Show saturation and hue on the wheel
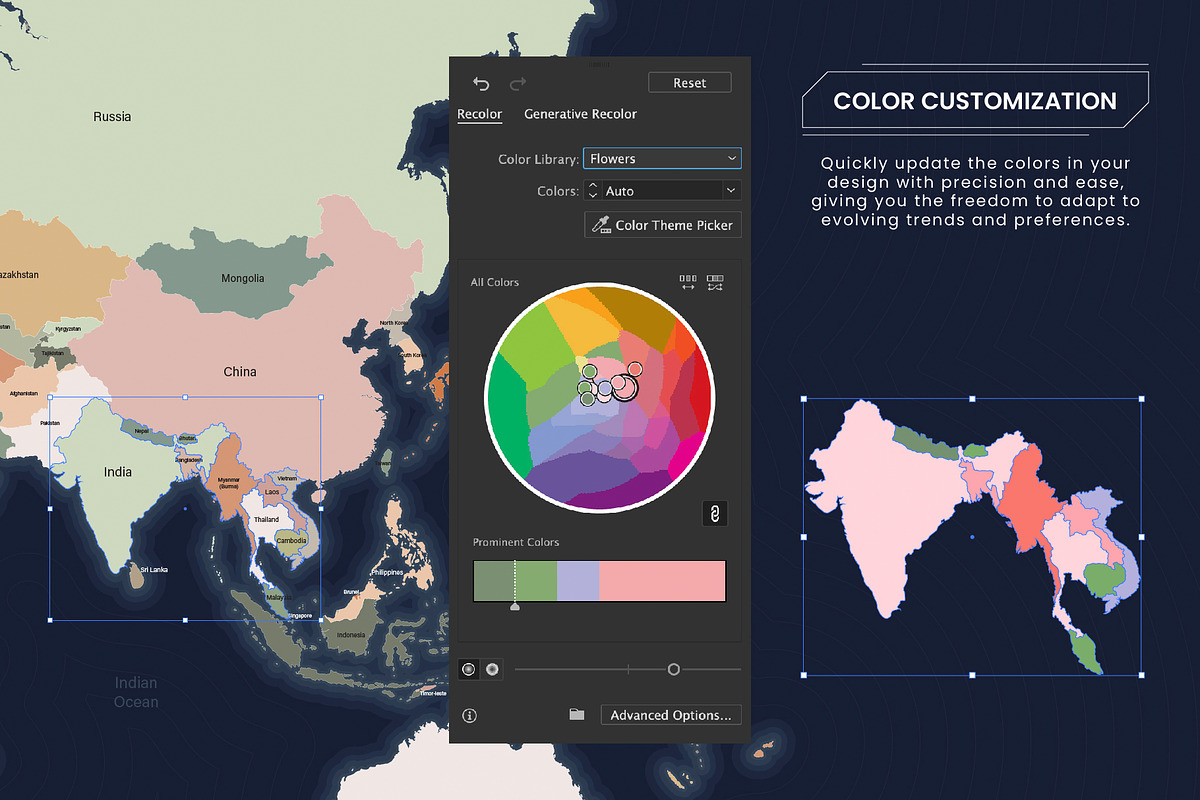This screenshot has width=1200, height=800. point(468,669)
